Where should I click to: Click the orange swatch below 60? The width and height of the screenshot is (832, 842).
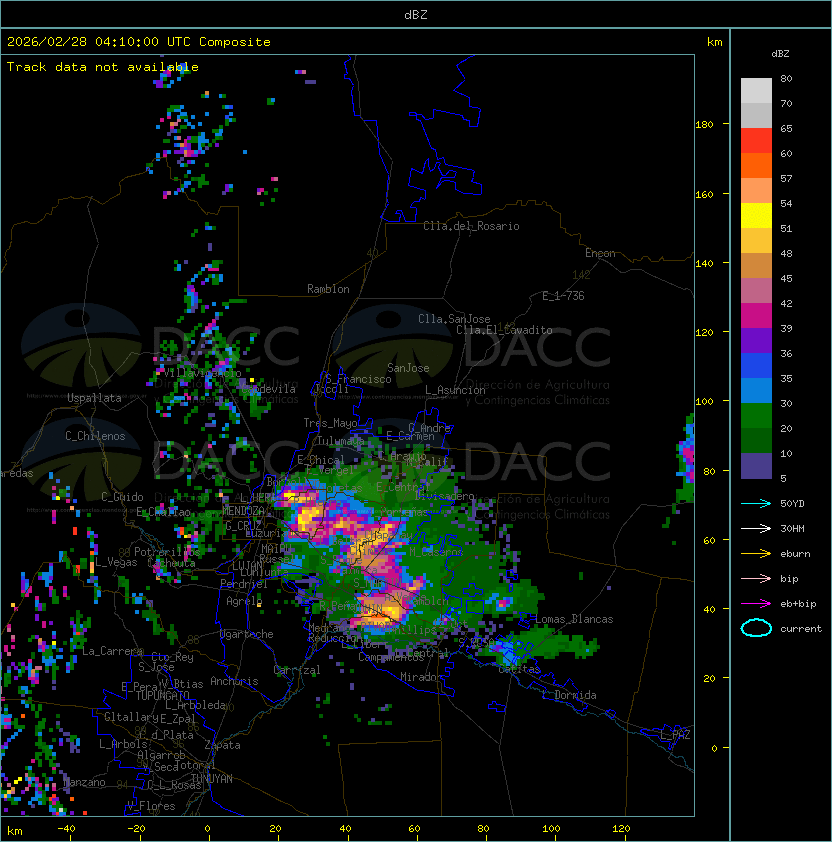coord(756,165)
